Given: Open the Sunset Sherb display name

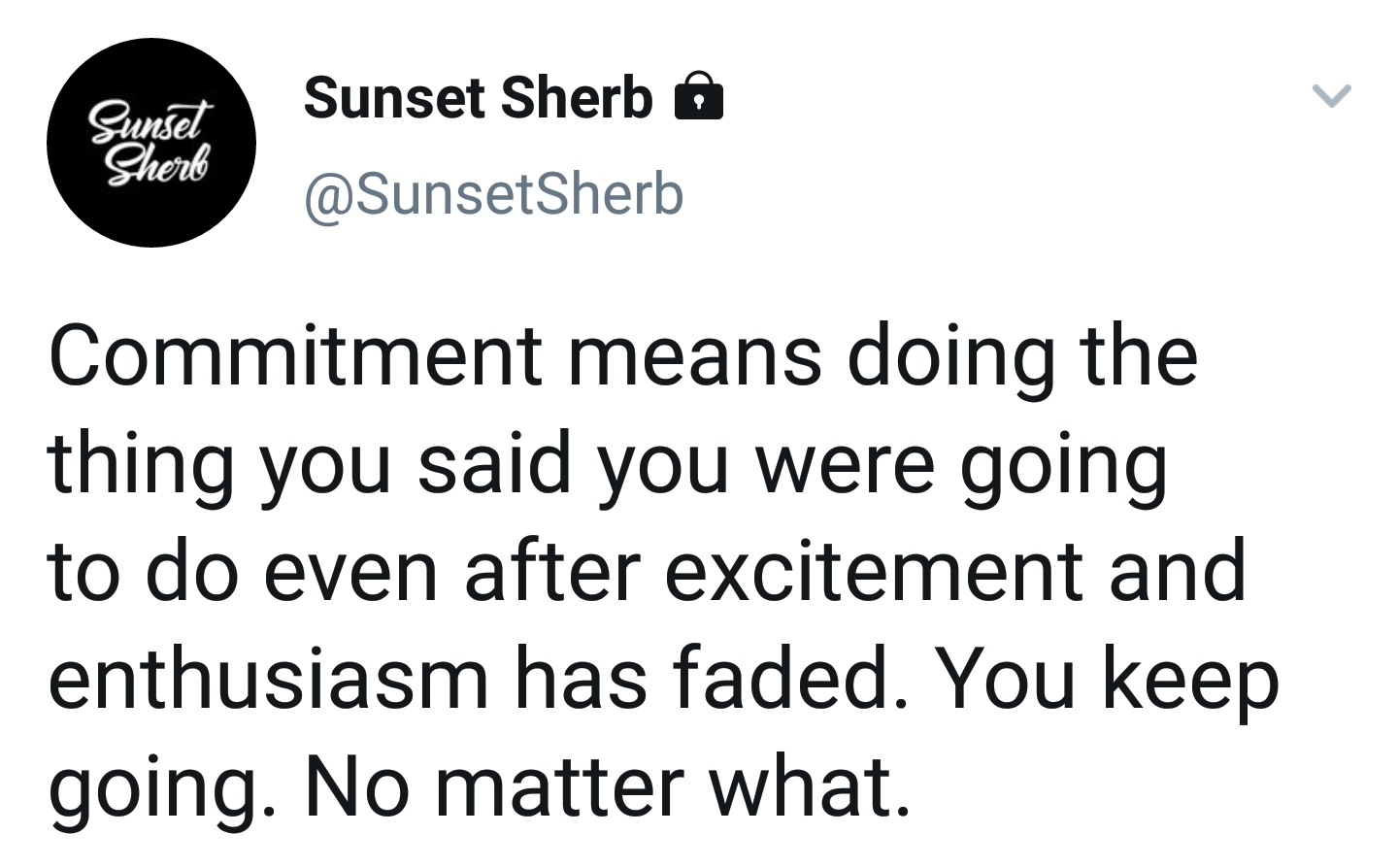Looking at the screenshot, I should [478, 97].
